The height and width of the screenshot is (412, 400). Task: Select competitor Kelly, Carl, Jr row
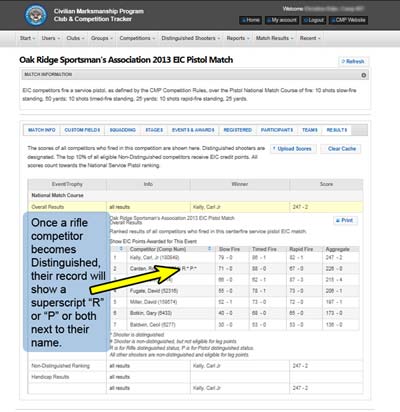[235, 258]
